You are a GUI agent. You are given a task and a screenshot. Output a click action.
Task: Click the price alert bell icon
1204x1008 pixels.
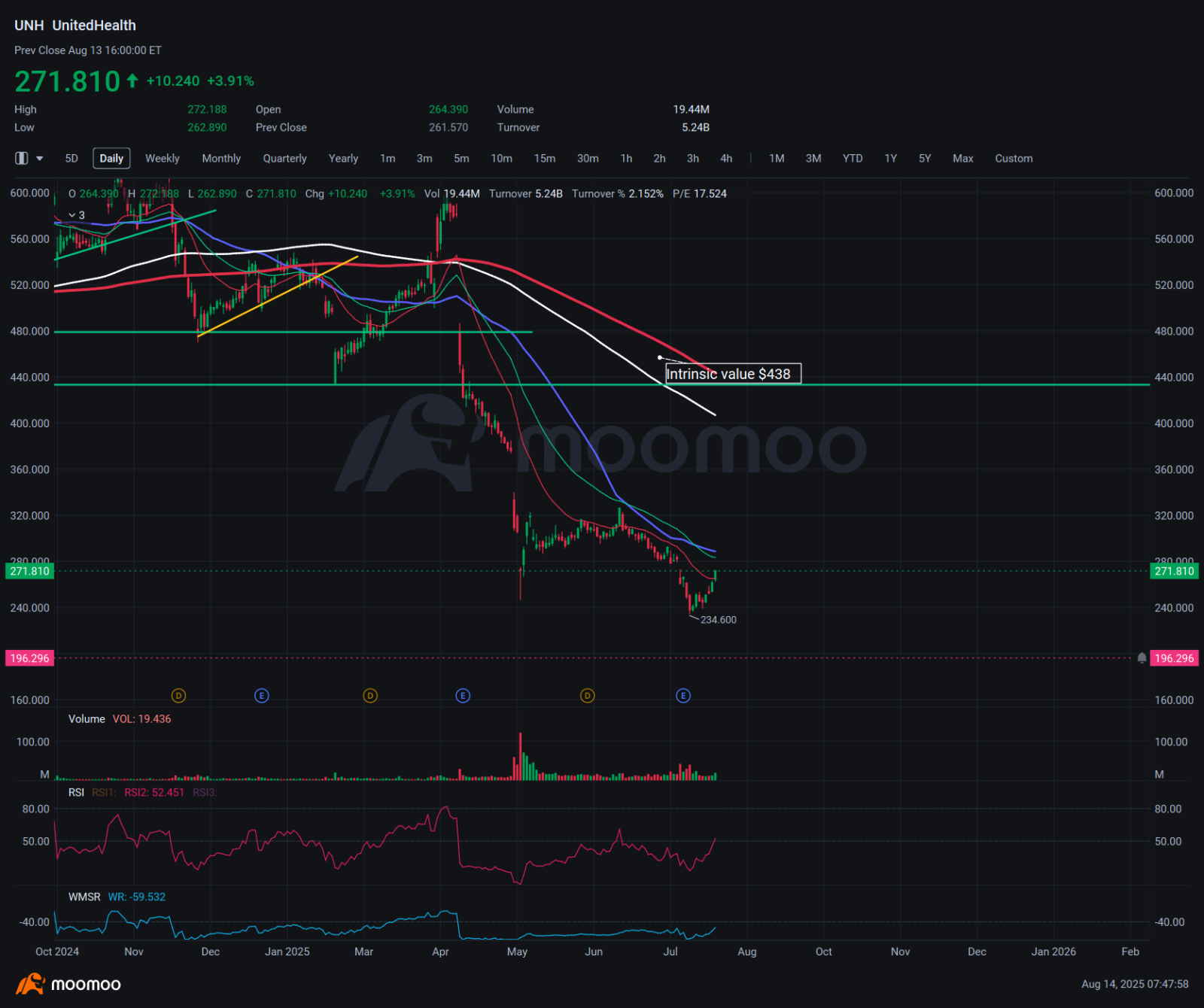1142,658
